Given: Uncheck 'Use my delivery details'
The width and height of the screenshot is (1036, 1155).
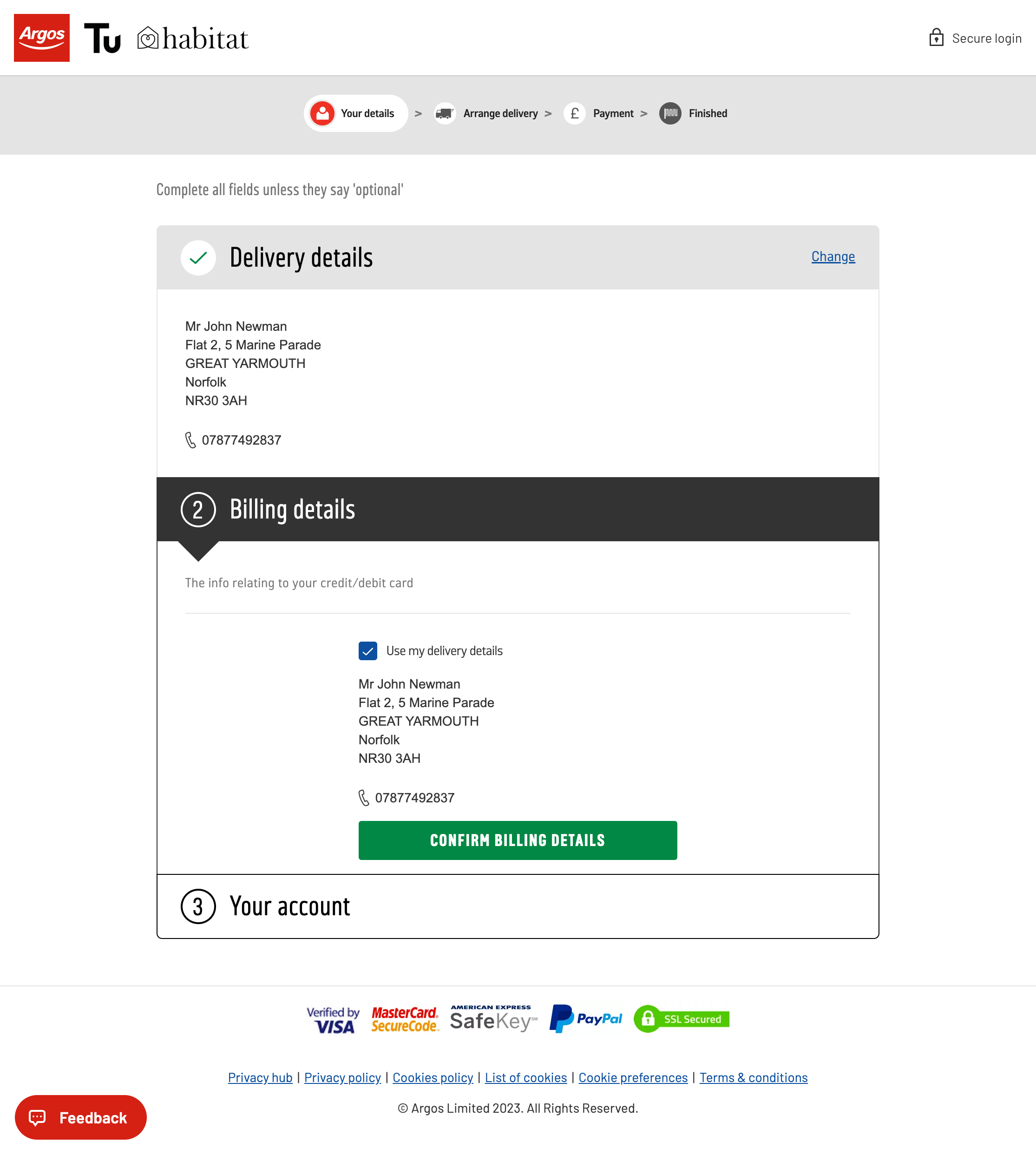Looking at the screenshot, I should (368, 650).
